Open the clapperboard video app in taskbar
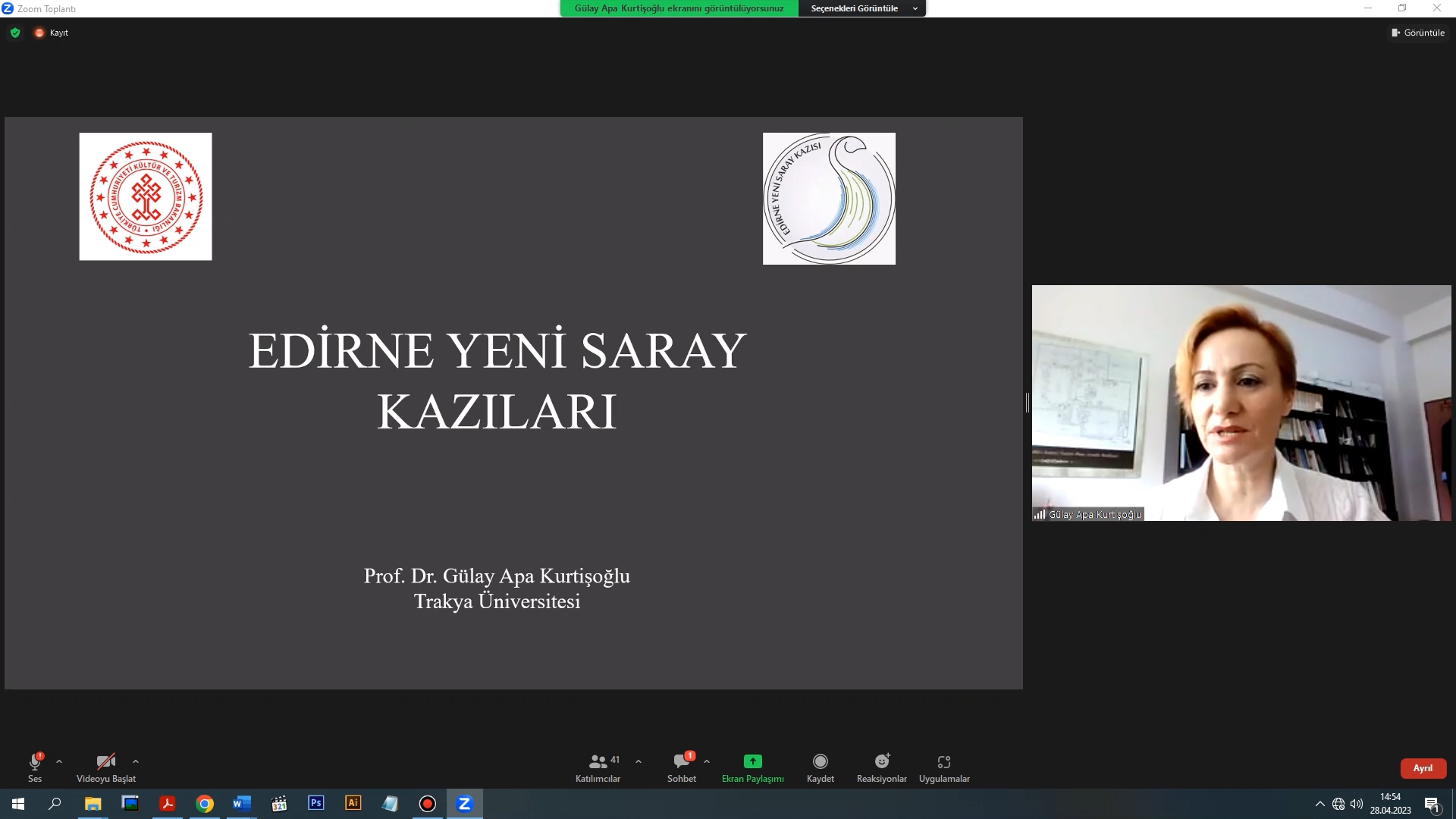 pos(279,804)
